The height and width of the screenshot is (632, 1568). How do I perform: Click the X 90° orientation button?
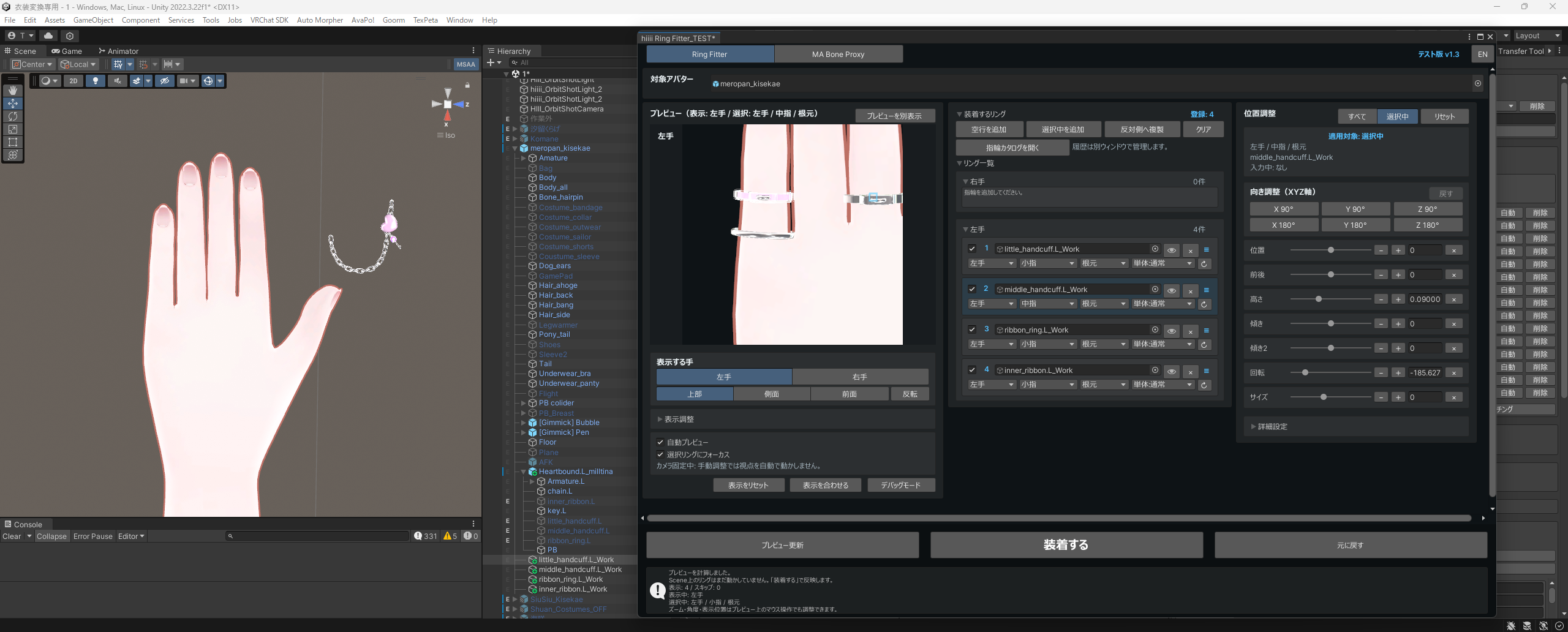(1283, 209)
